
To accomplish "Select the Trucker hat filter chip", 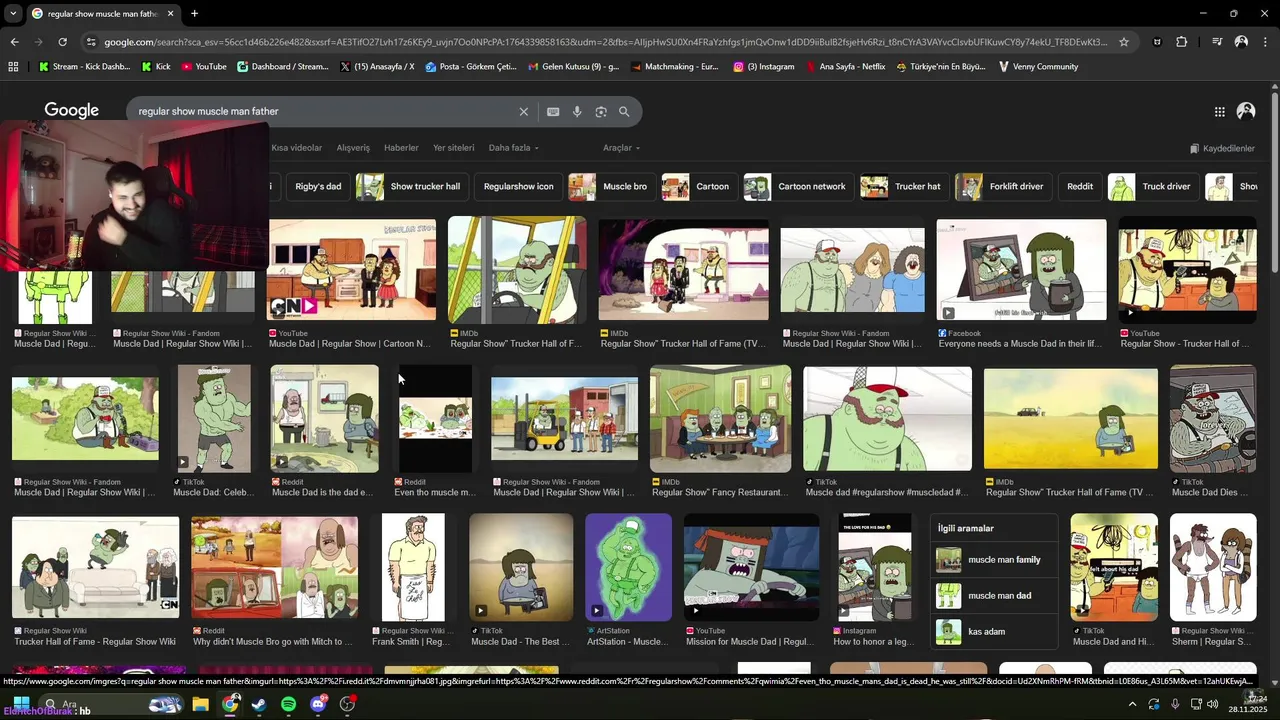I will [x=904, y=187].
